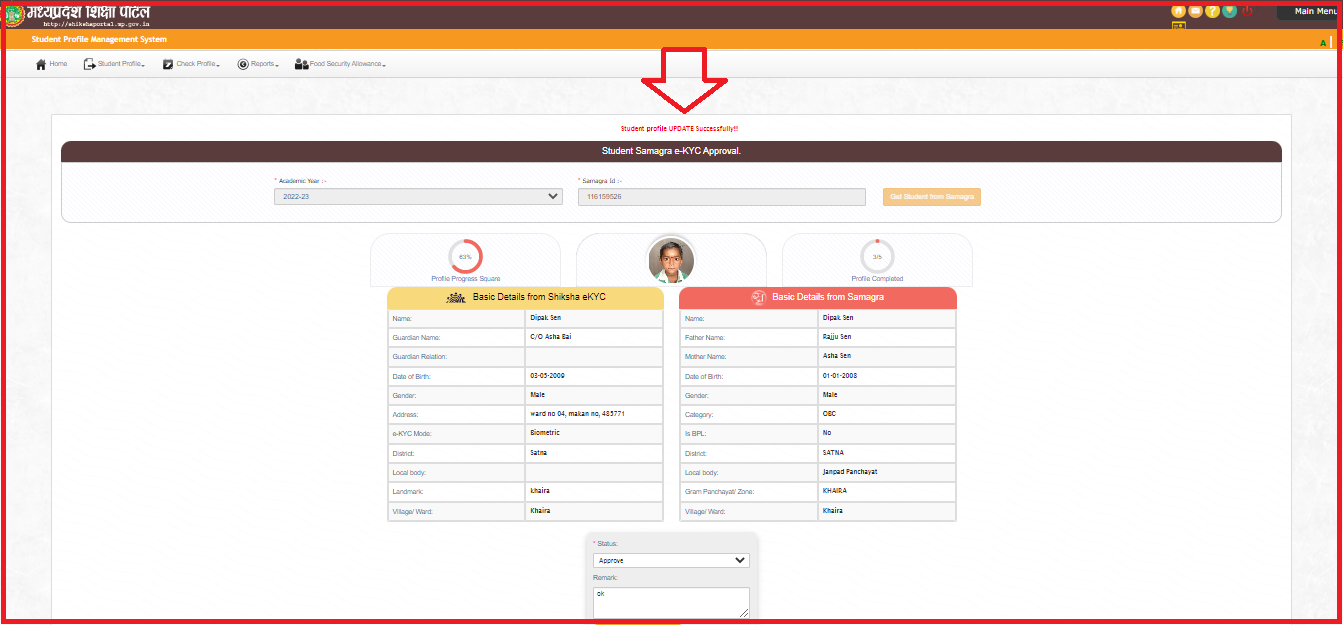This screenshot has width=1343, height=625.
Task: Click the 63% Profile Progress circle
Action: tap(465, 257)
